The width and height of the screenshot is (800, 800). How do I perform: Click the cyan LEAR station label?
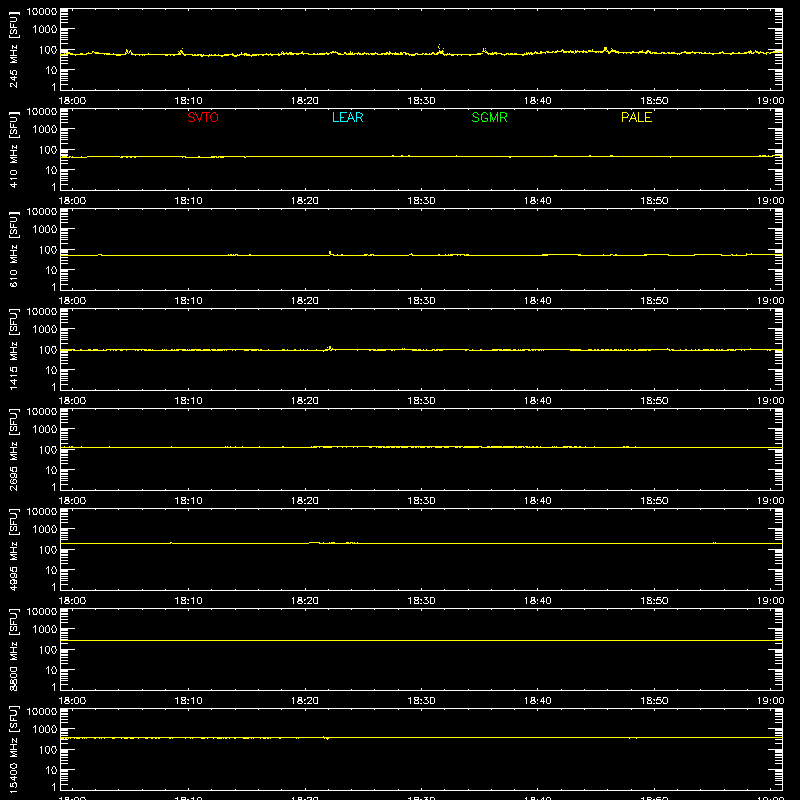pyautogui.click(x=347, y=117)
